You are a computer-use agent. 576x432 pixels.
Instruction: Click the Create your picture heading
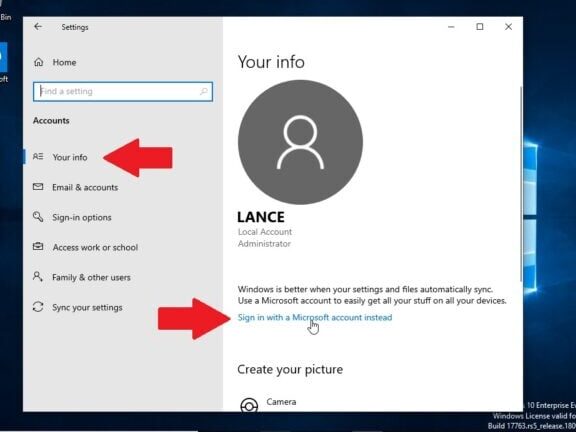(290, 370)
